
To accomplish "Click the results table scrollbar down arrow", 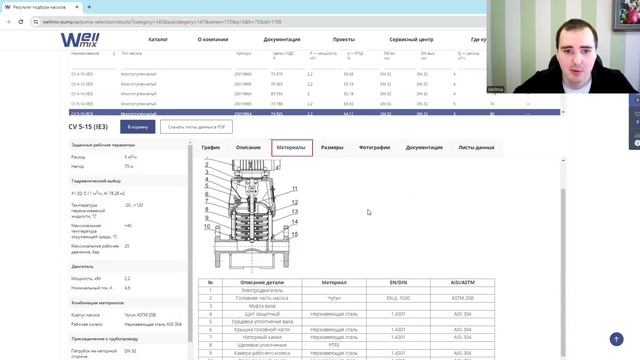I will (x=563, y=112).
